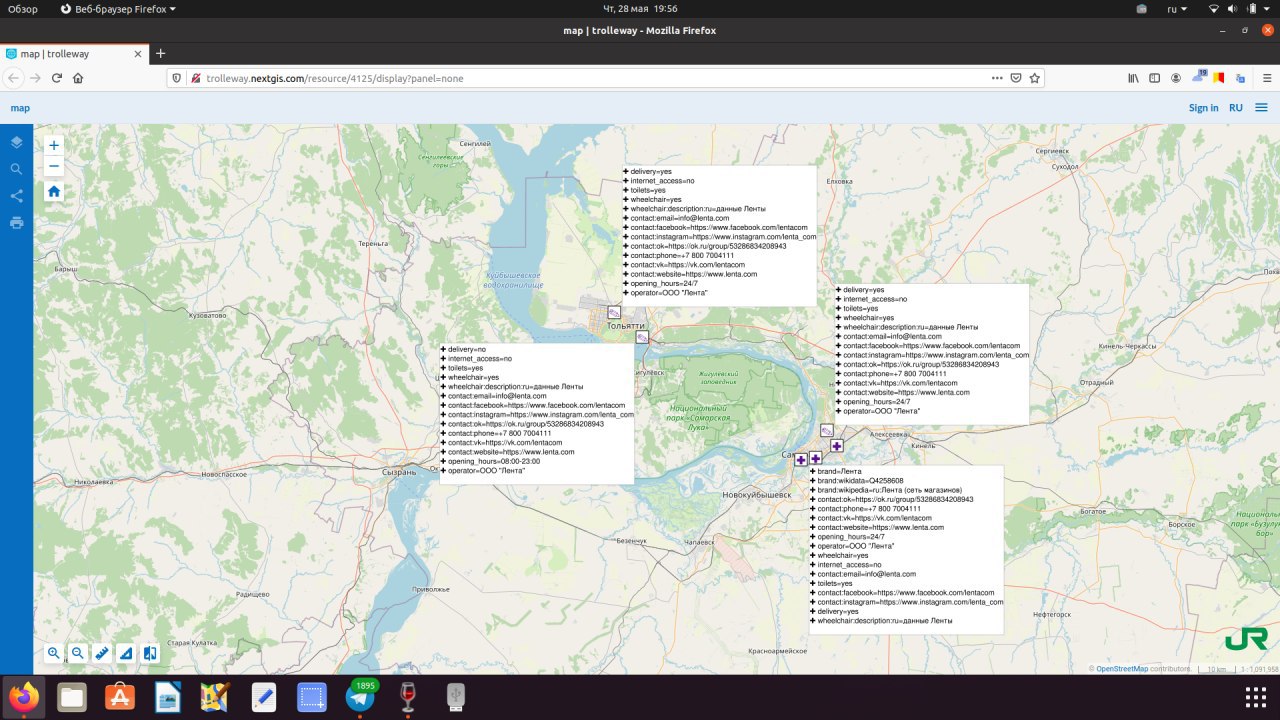Reset map to initial extent home button
Viewport: 1280px width, 720px height.
coord(54,191)
